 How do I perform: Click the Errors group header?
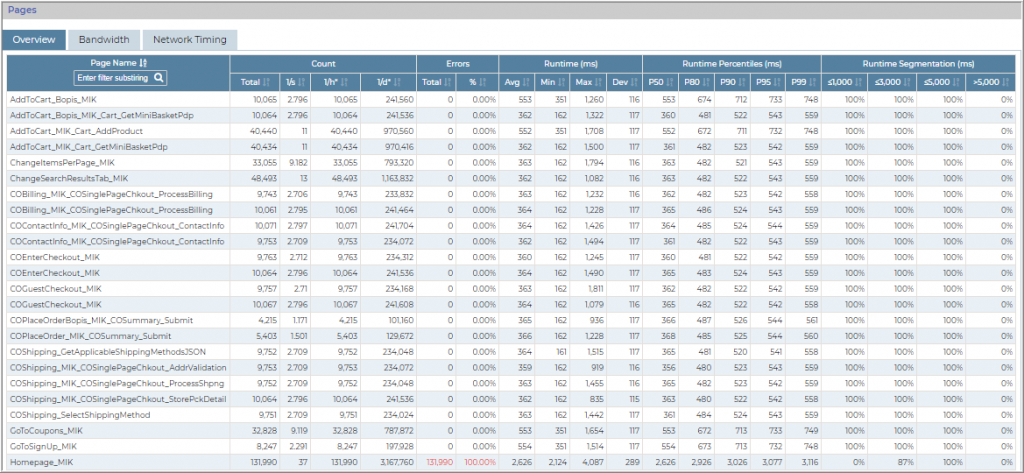457,64
